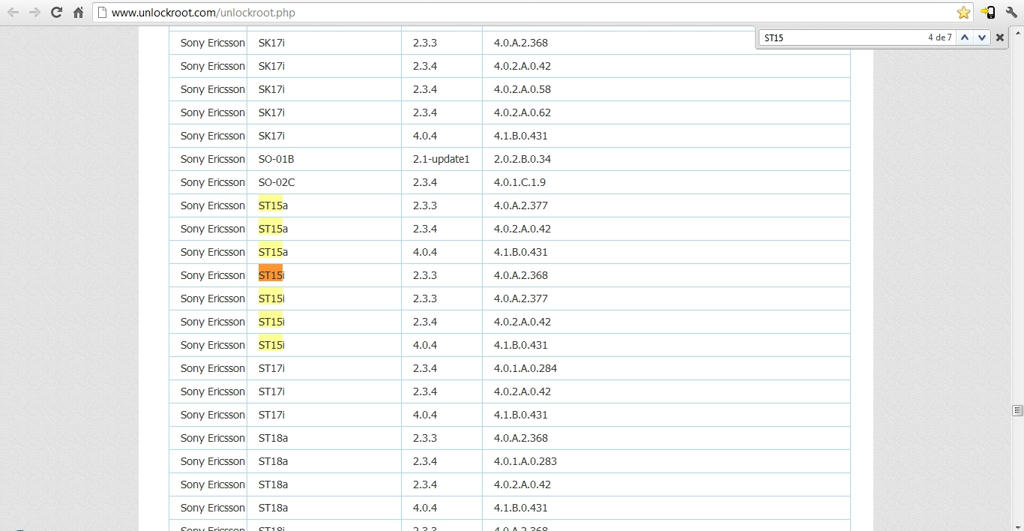Click the scrollbar position marker on the right edge
The width and height of the screenshot is (1024, 531).
1017,410
